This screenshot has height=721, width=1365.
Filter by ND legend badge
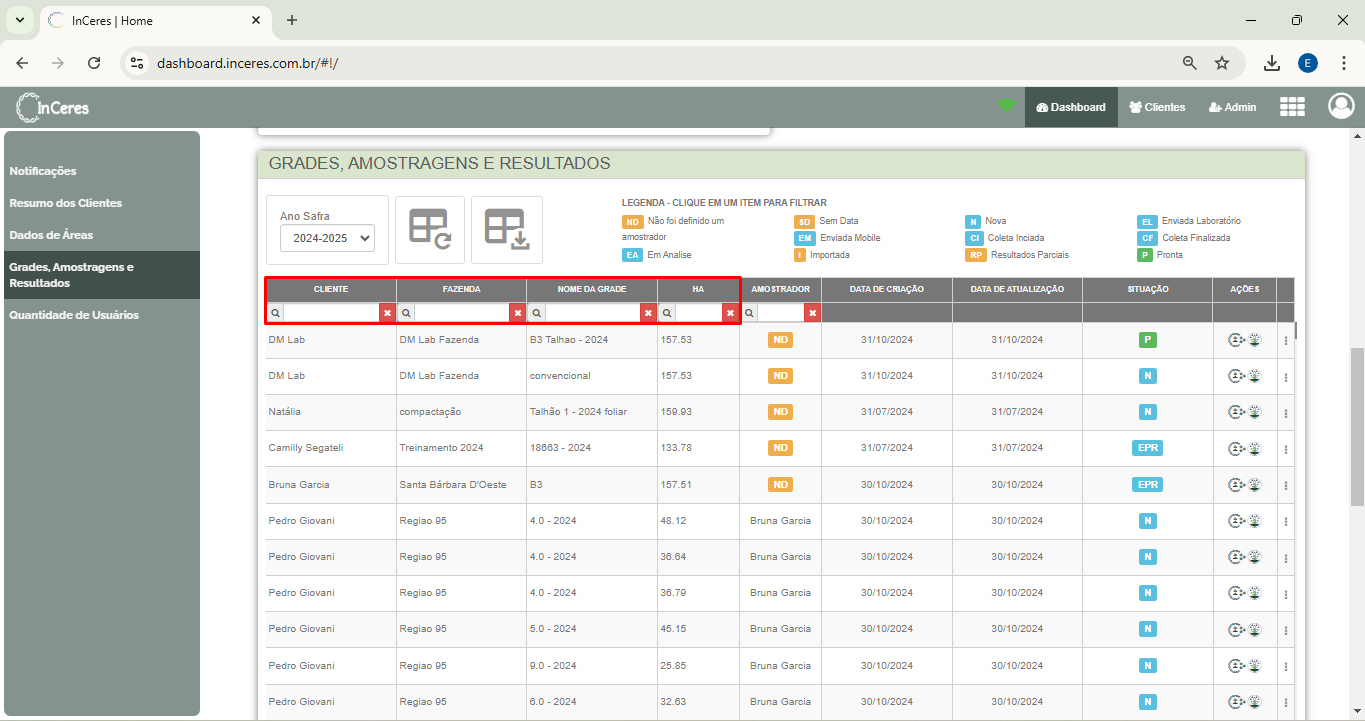click(x=632, y=222)
